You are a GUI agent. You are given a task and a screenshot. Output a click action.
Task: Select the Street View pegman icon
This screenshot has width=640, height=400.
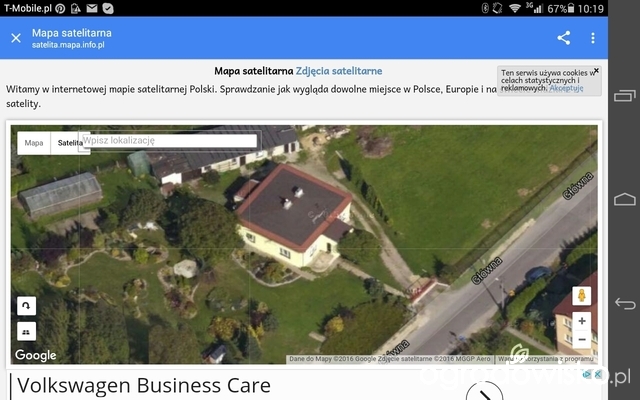[582, 296]
